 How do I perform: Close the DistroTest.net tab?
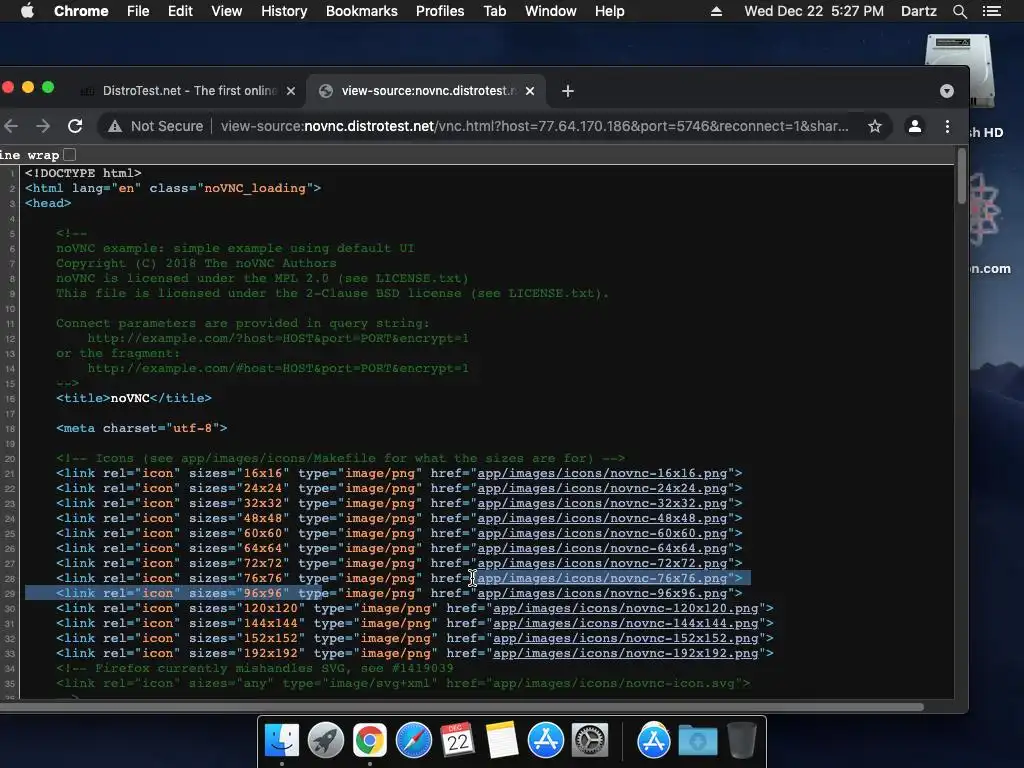click(291, 91)
